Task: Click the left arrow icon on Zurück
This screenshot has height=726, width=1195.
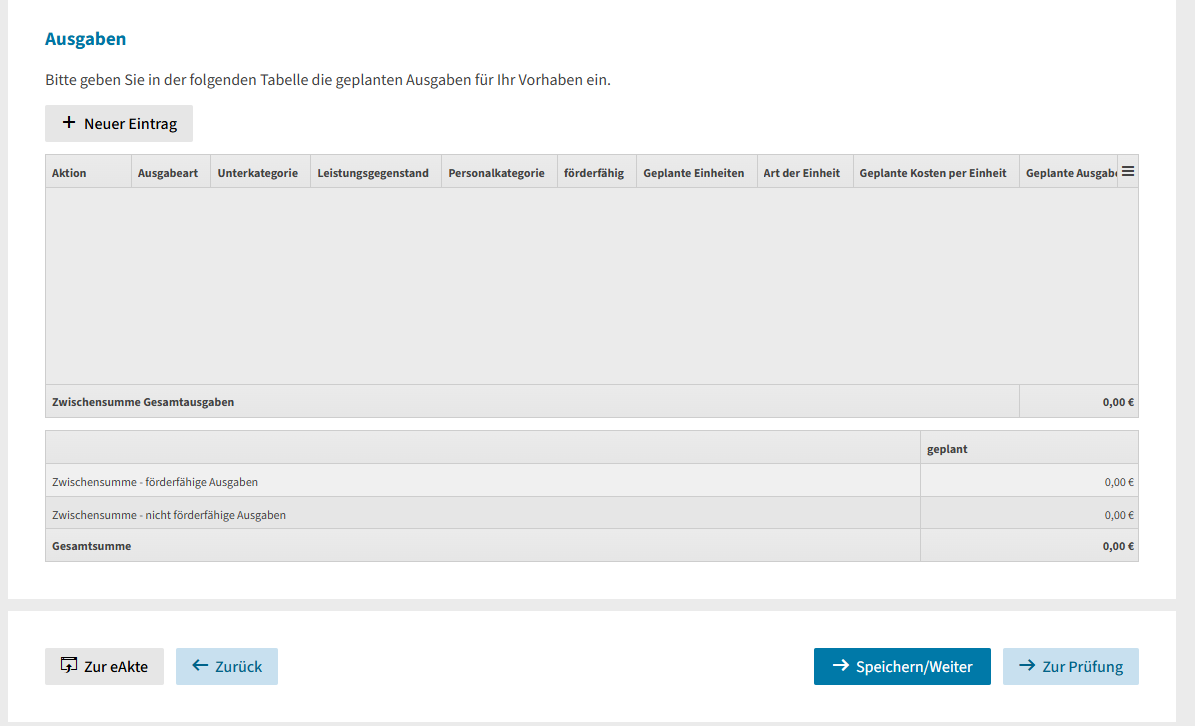Action: [200, 666]
